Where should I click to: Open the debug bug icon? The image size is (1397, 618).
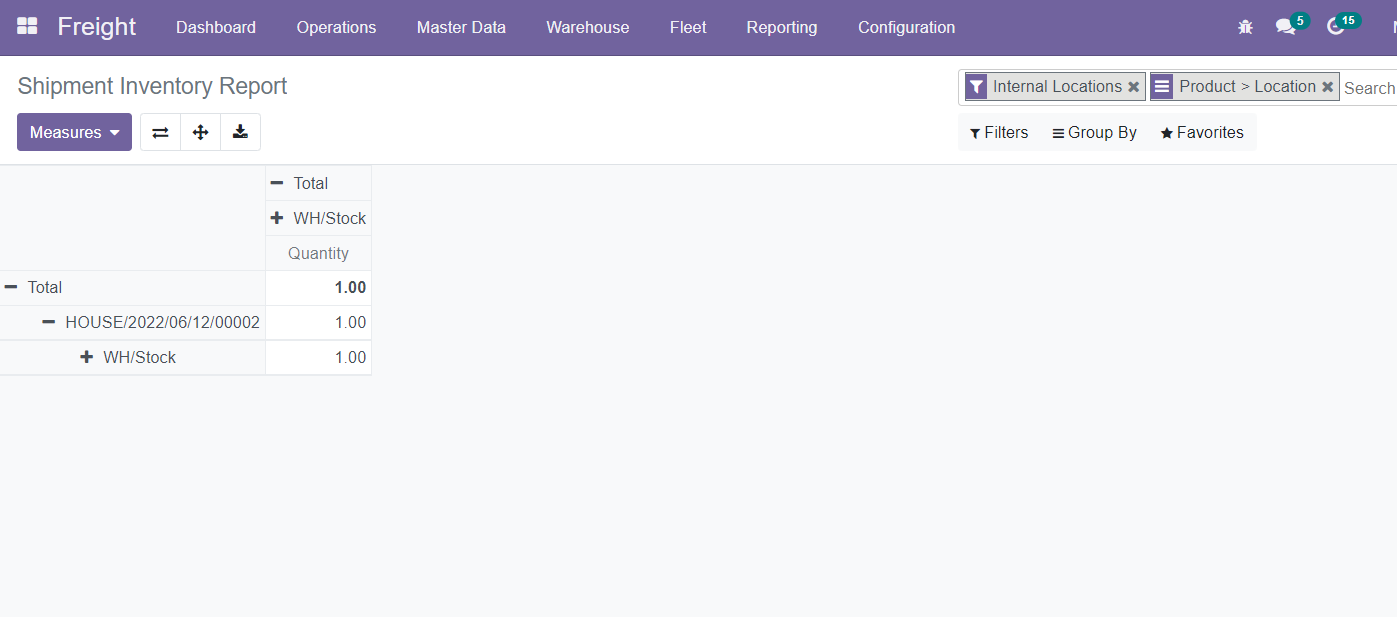1245,27
